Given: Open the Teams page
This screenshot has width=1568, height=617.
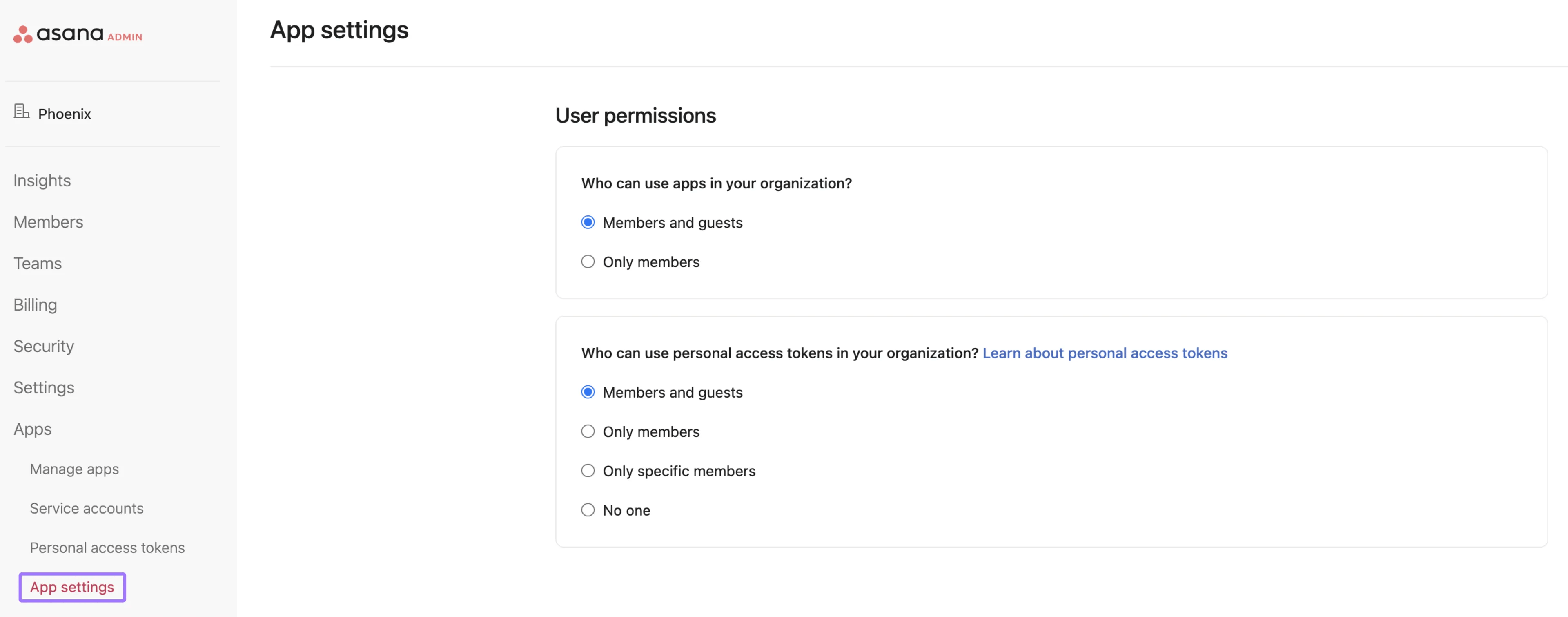Looking at the screenshot, I should click(37, 263).
